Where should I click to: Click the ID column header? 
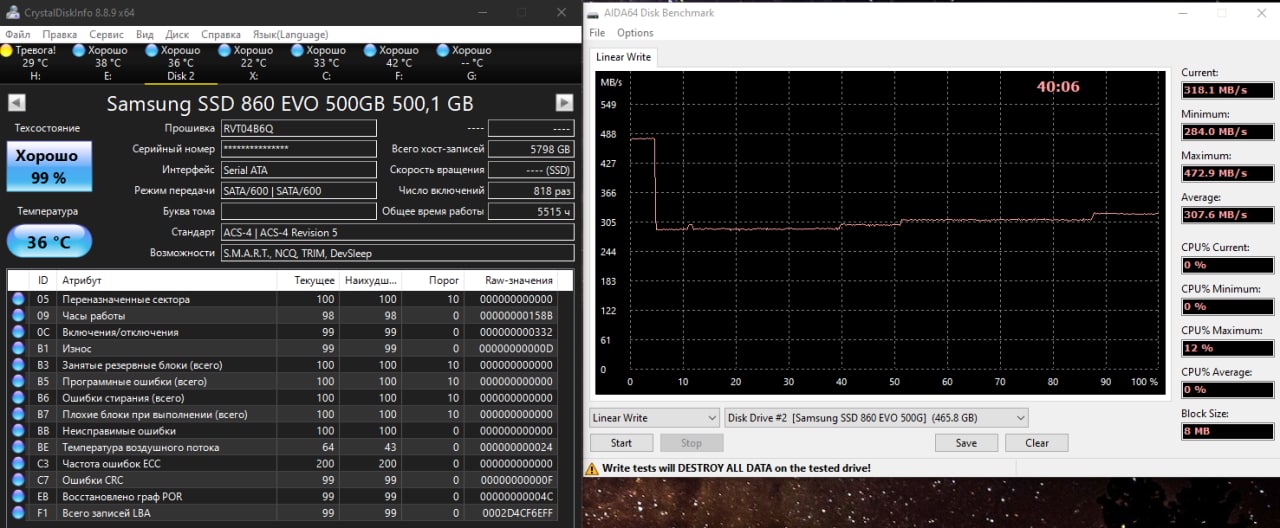click(x=43, y=281)
